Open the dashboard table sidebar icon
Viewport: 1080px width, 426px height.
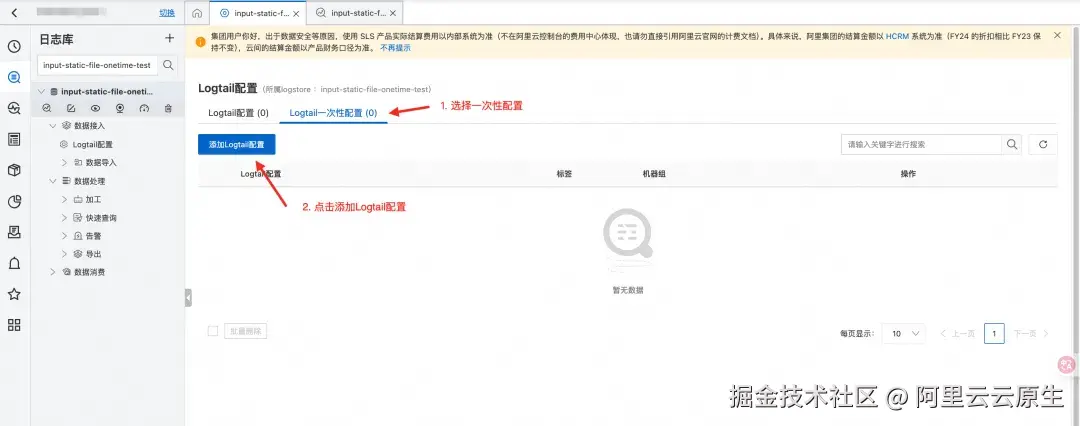pos(14,139)
